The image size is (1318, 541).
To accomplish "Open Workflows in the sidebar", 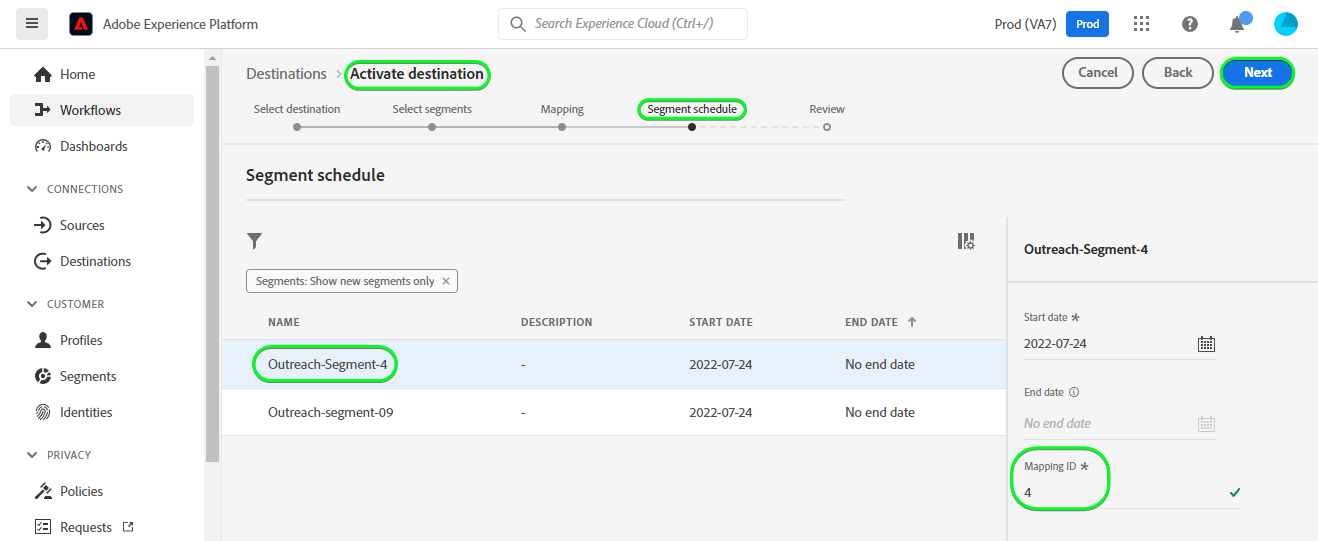I will [x=102, y=110].
